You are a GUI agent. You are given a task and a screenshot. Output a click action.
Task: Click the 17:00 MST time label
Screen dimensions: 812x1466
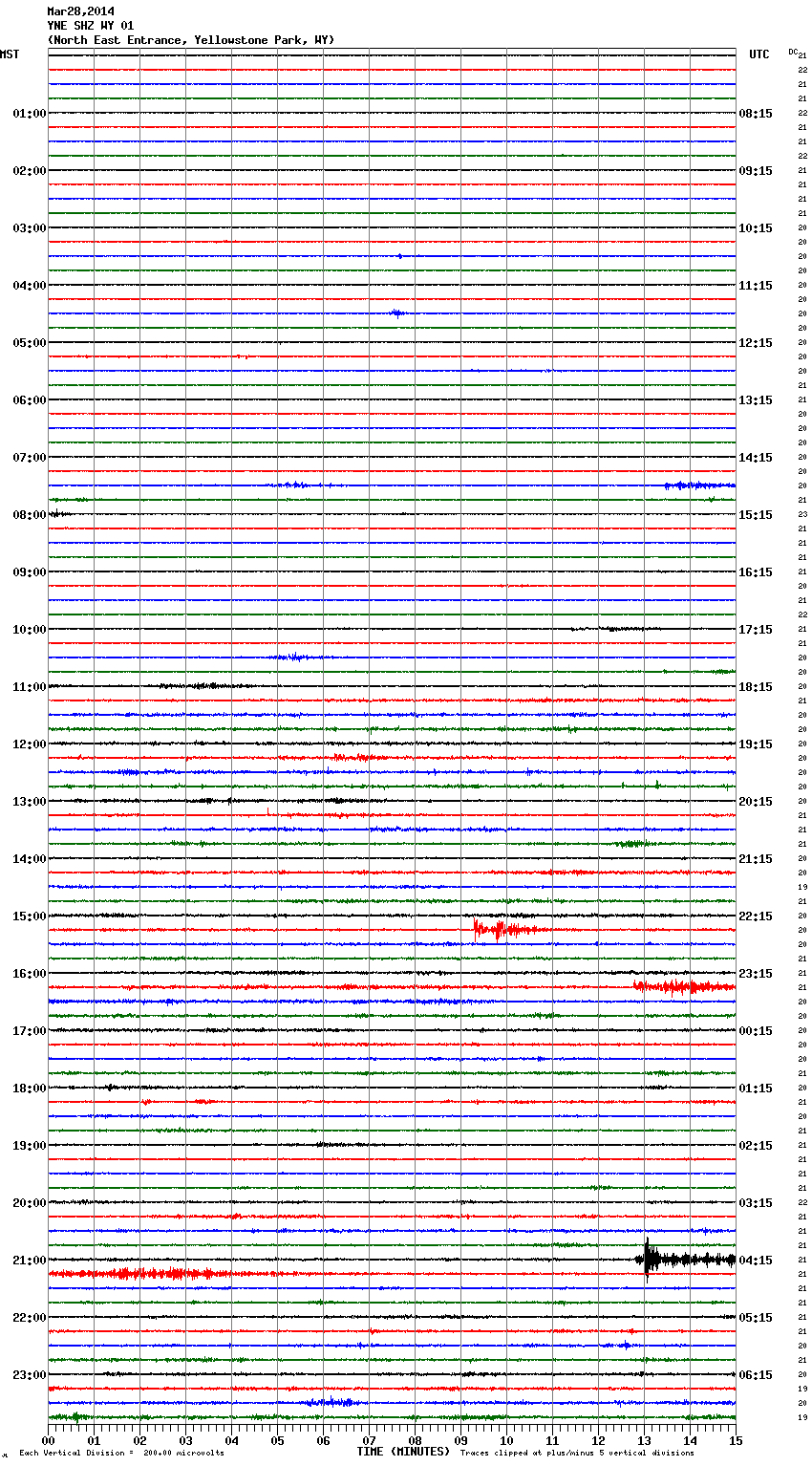30,1031
